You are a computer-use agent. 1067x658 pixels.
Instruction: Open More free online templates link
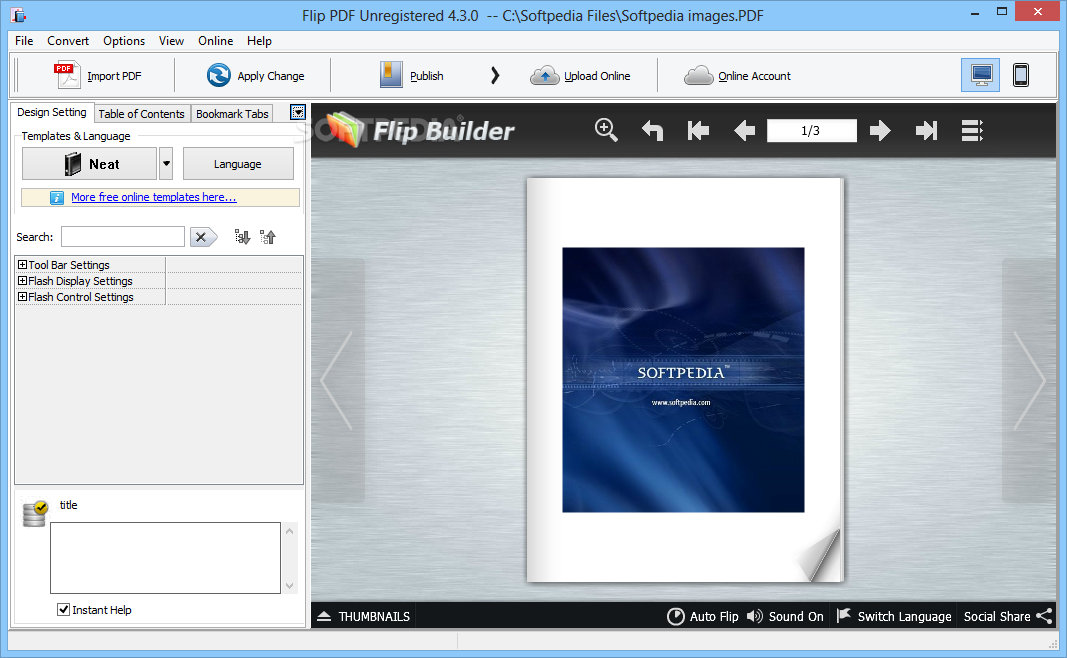click(154, 197)
